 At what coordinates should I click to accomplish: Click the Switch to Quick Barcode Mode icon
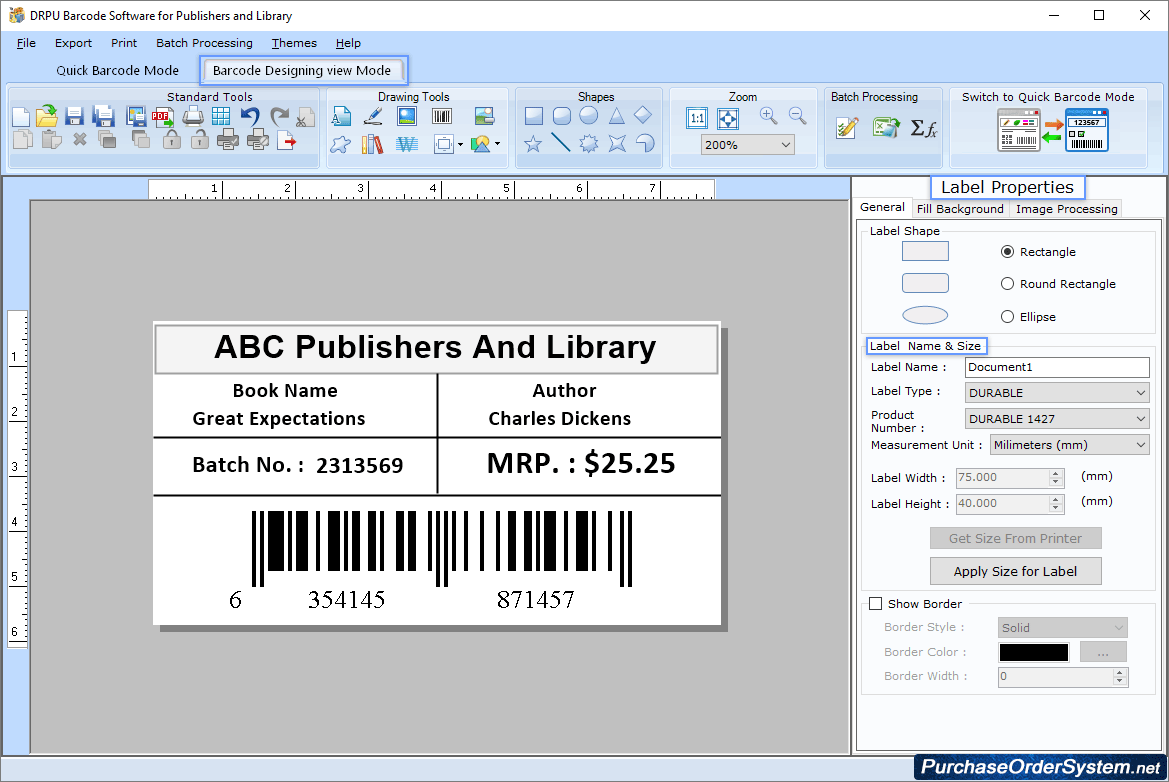(x=1053, y=130)
